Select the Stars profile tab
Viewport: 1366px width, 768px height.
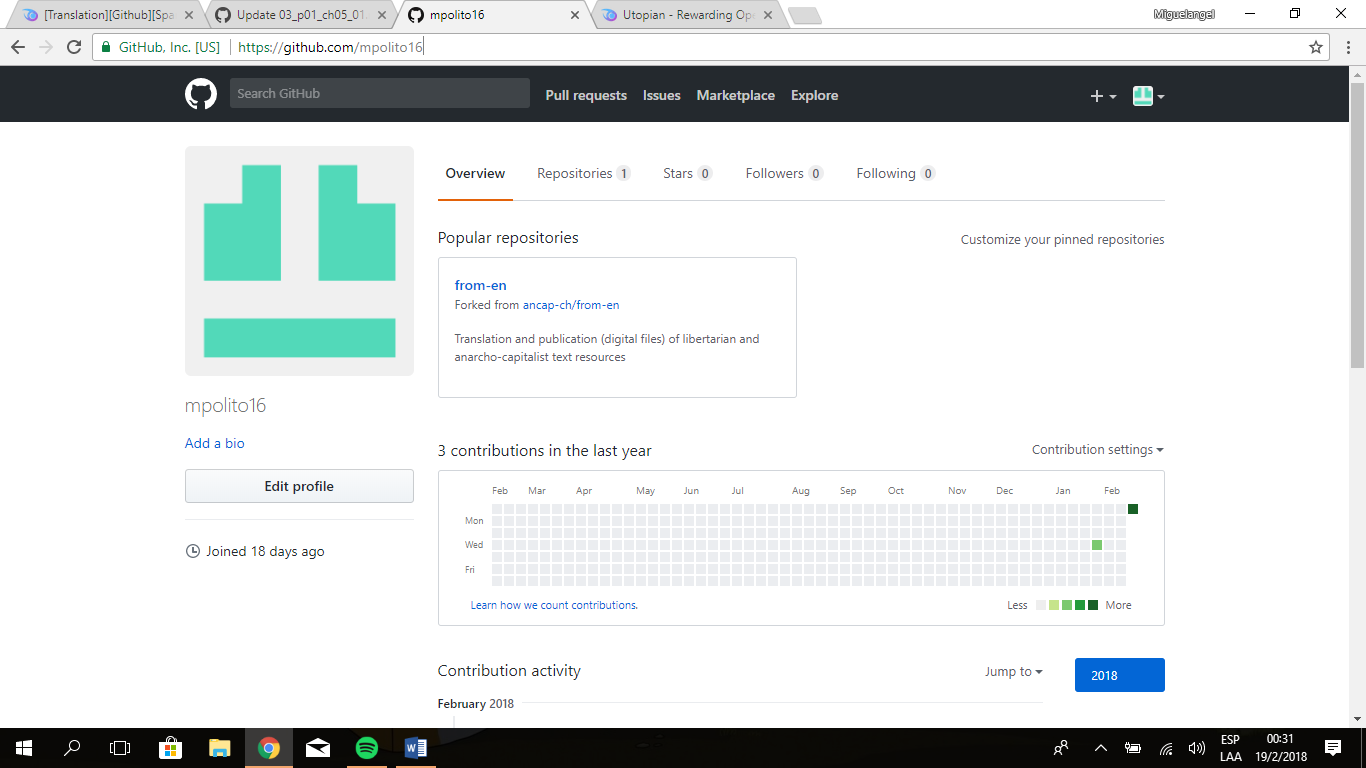(x=687, y=173)
